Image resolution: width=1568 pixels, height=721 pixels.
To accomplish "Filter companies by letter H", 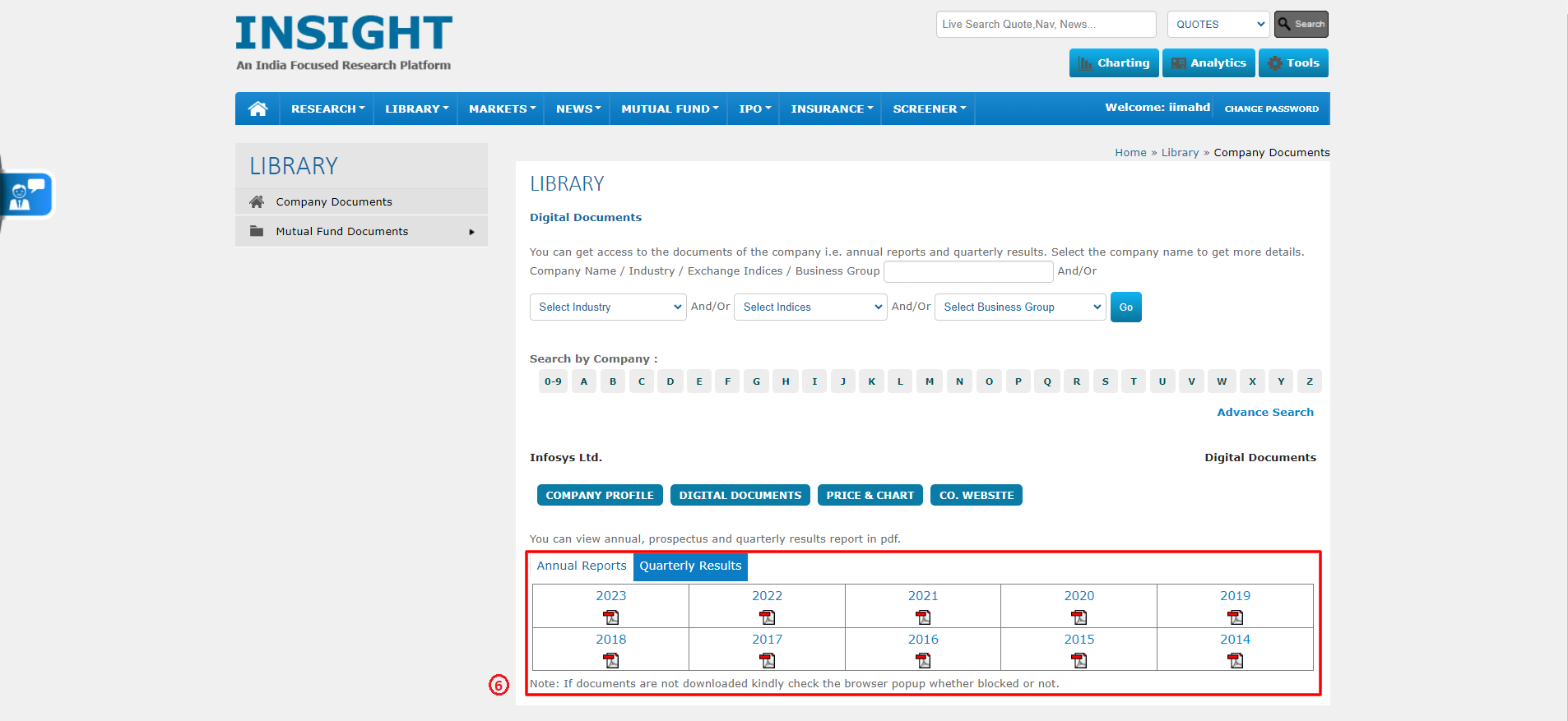I will (x=786, y=381).
